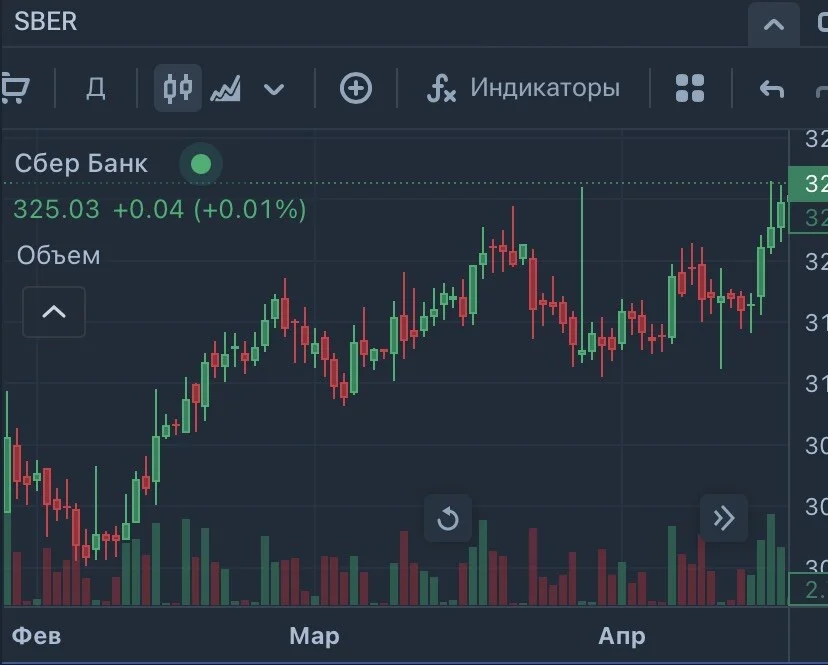Viewport: 828px width, 665px height.
Task: Click the Мар label on the time axis
Action: coord(314,636)
